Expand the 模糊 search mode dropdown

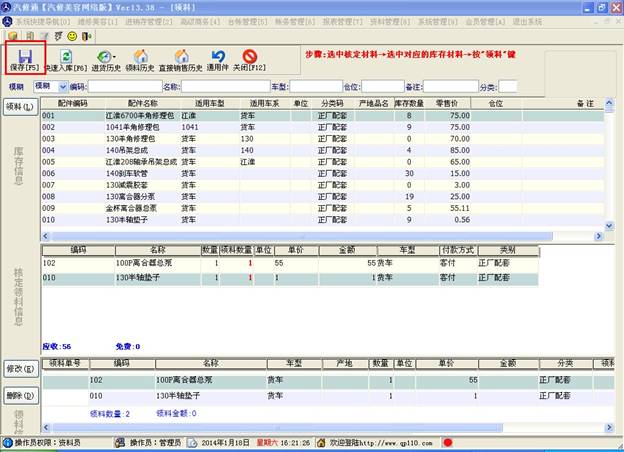(62, 87)
